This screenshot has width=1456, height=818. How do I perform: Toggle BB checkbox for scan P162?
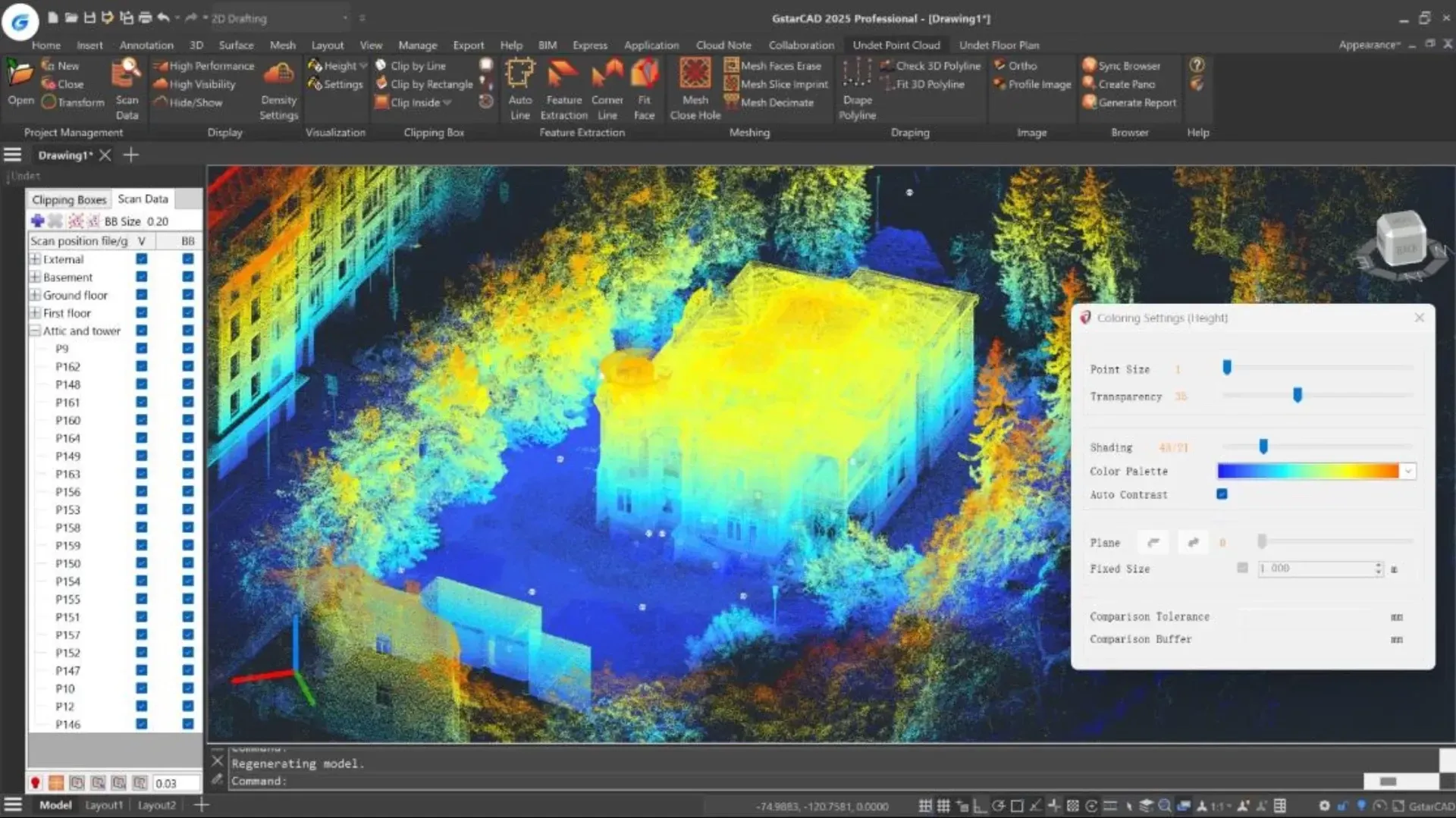coord(188,366)
